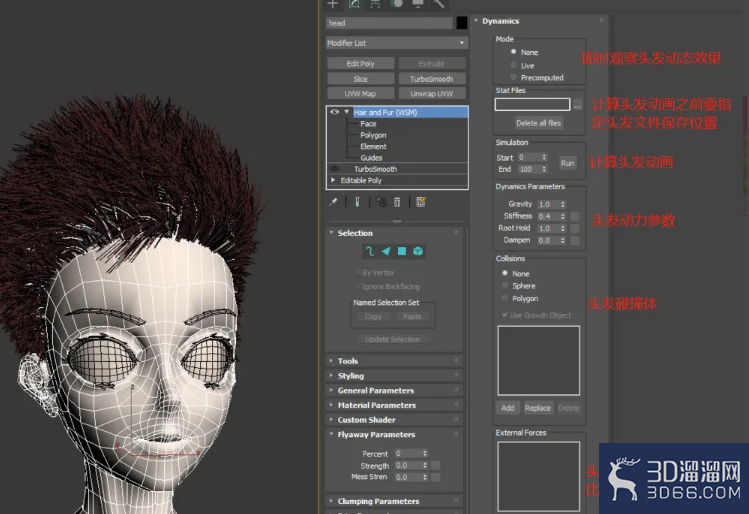Choose Sphere collision type
Image resolution: width=749 pixels, height=514 pixels.
[505, 285]
